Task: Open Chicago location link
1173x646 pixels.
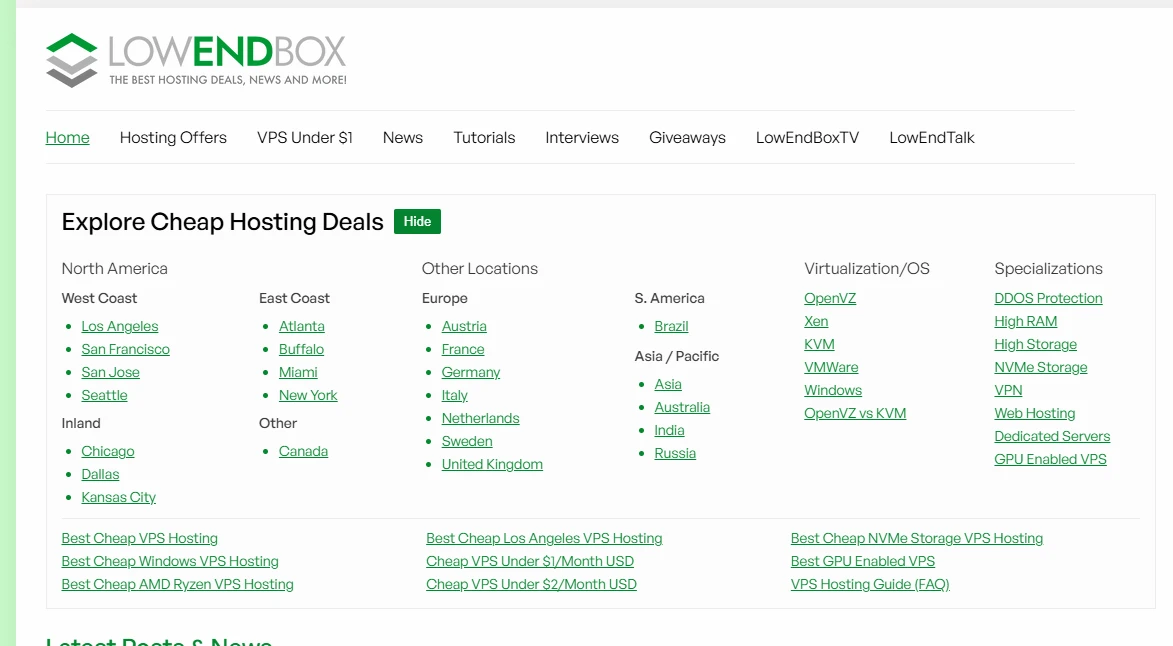Action: [108, 451]
